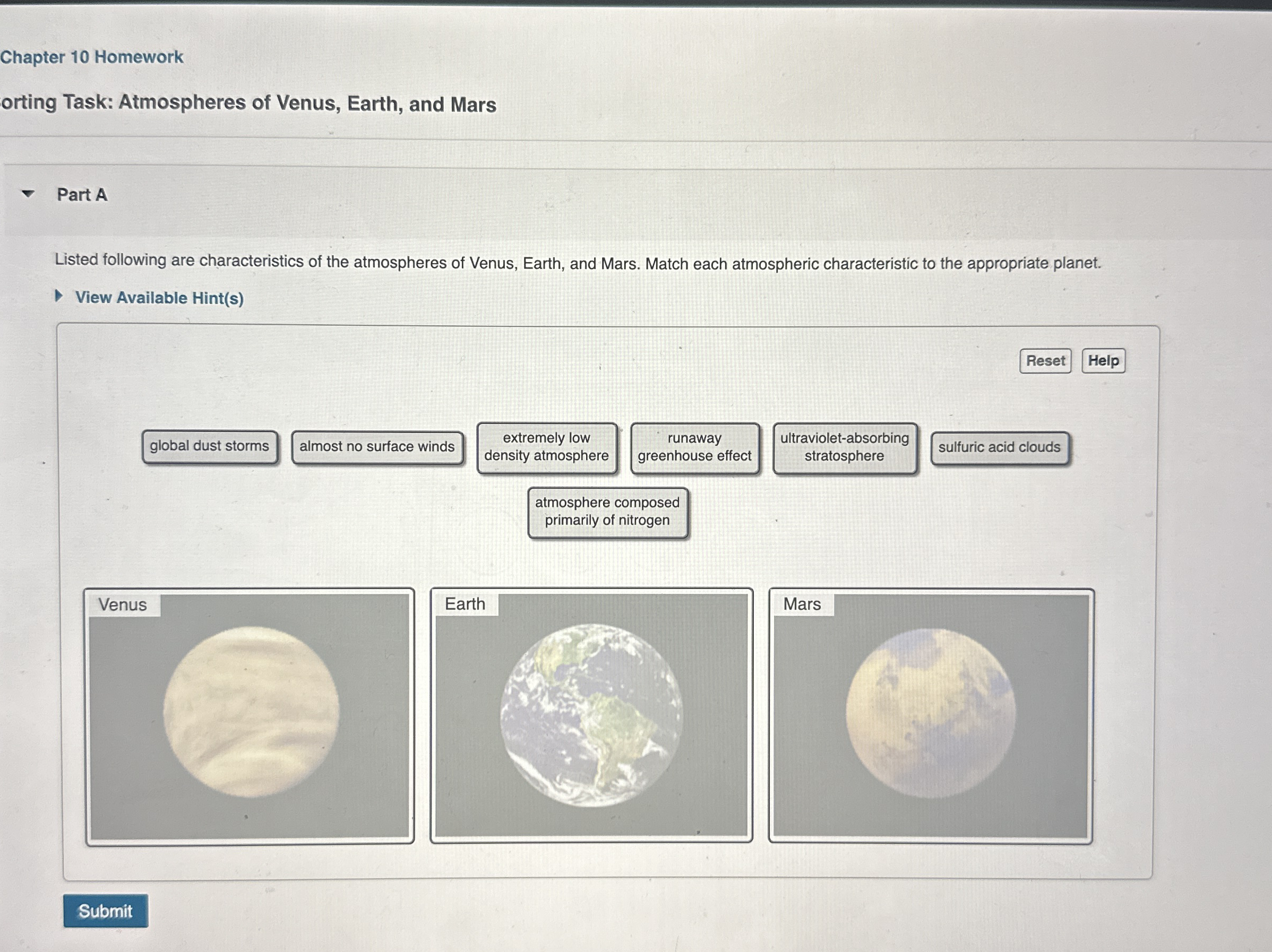Click the Venus planet image
Image resolution: width=1272 pixels, height=952 pixels.
tap(251, 713)
